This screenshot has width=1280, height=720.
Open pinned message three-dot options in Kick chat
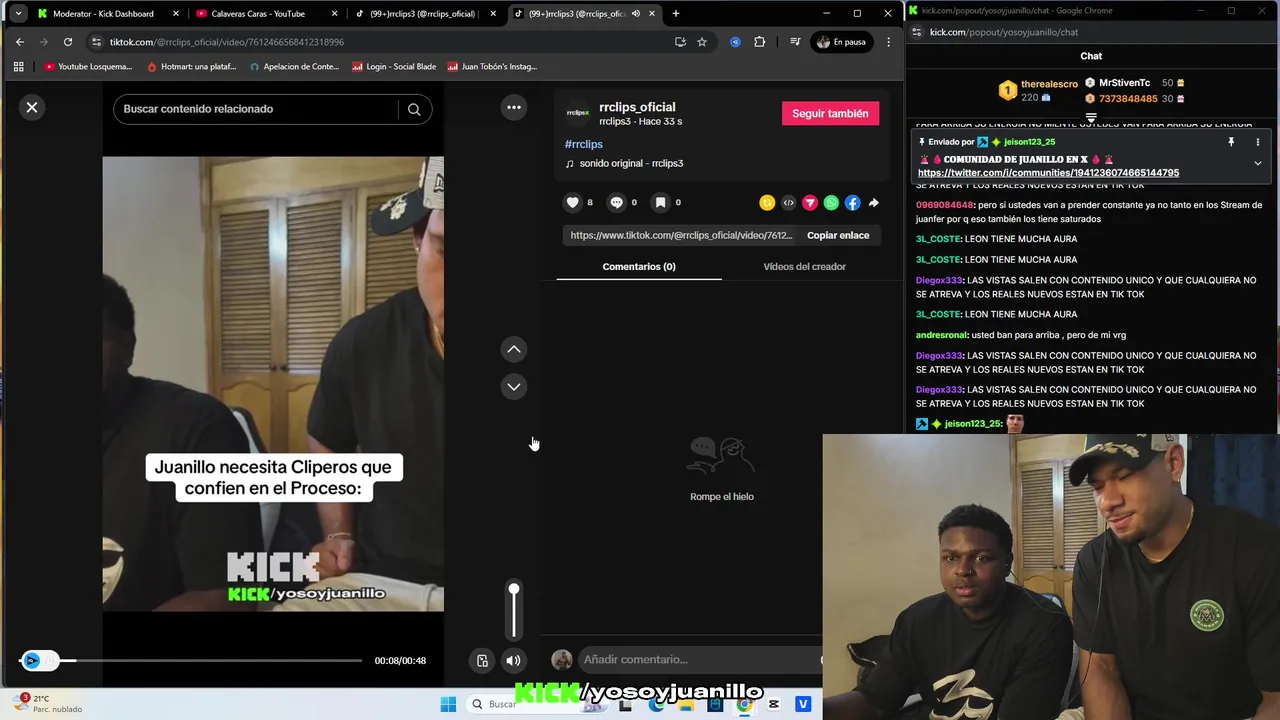pos(1258,142)
